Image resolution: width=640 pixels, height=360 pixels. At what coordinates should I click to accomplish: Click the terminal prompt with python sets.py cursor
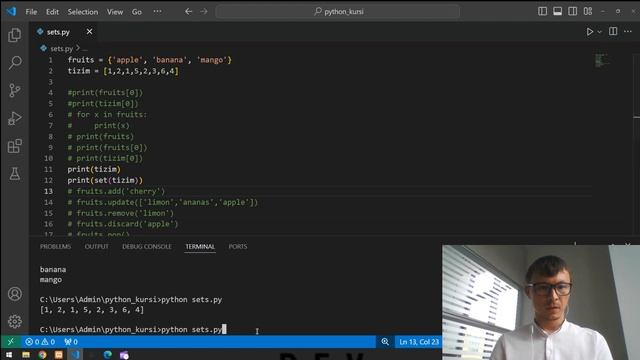pyautogui.click(x=133, y=329)
